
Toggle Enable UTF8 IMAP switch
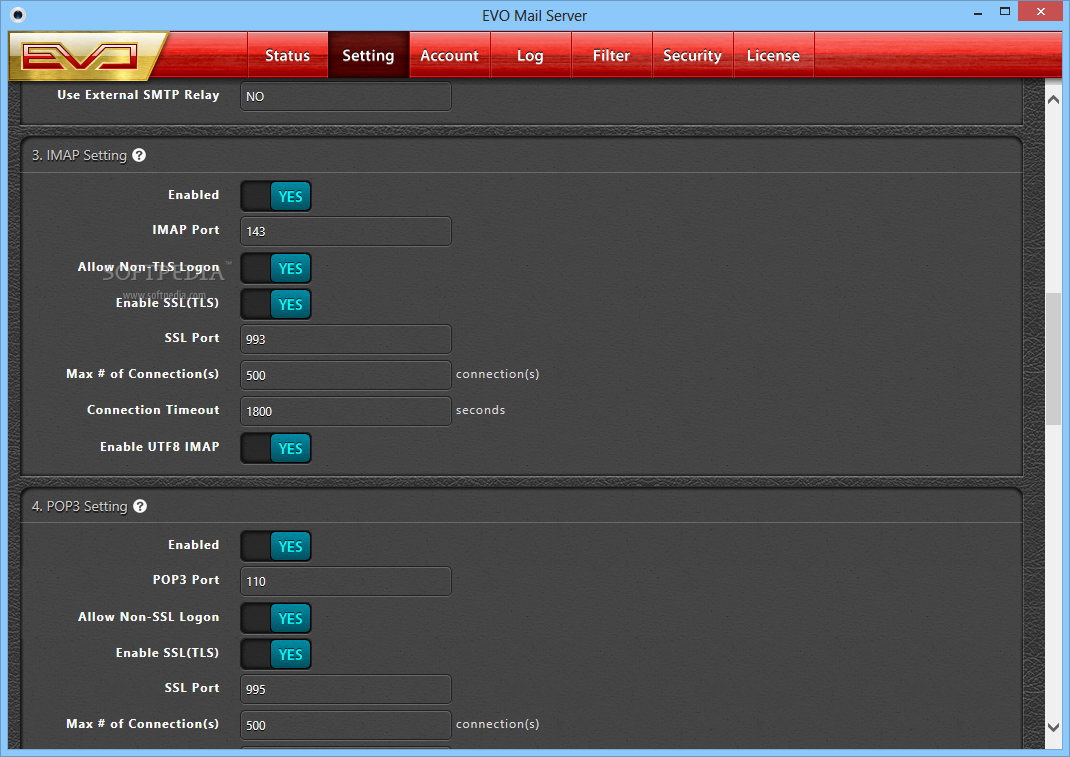coord(276,448)
